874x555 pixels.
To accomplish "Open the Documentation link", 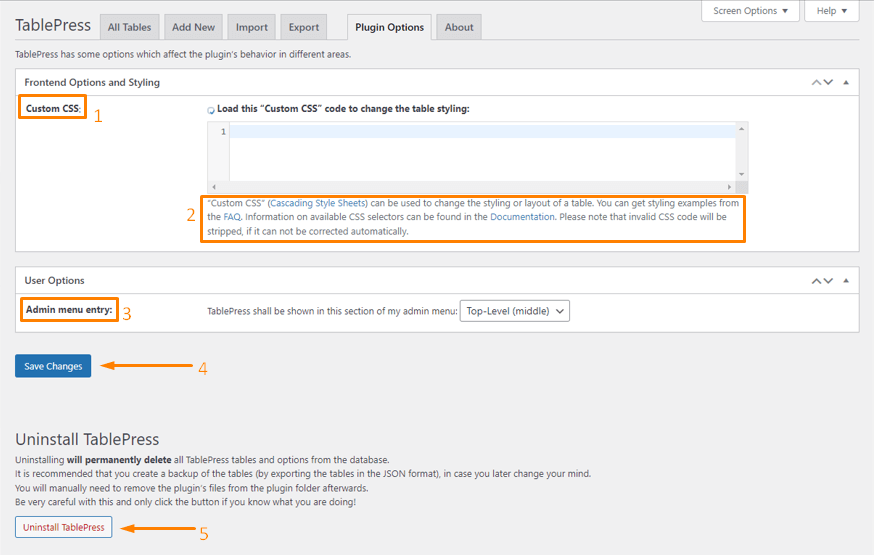I will point(522,217).
